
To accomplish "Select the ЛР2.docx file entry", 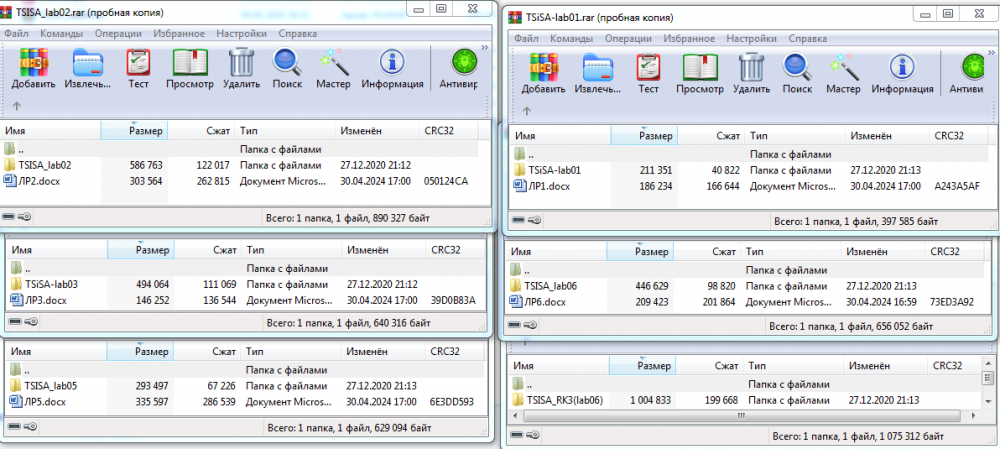I will 37,181.
